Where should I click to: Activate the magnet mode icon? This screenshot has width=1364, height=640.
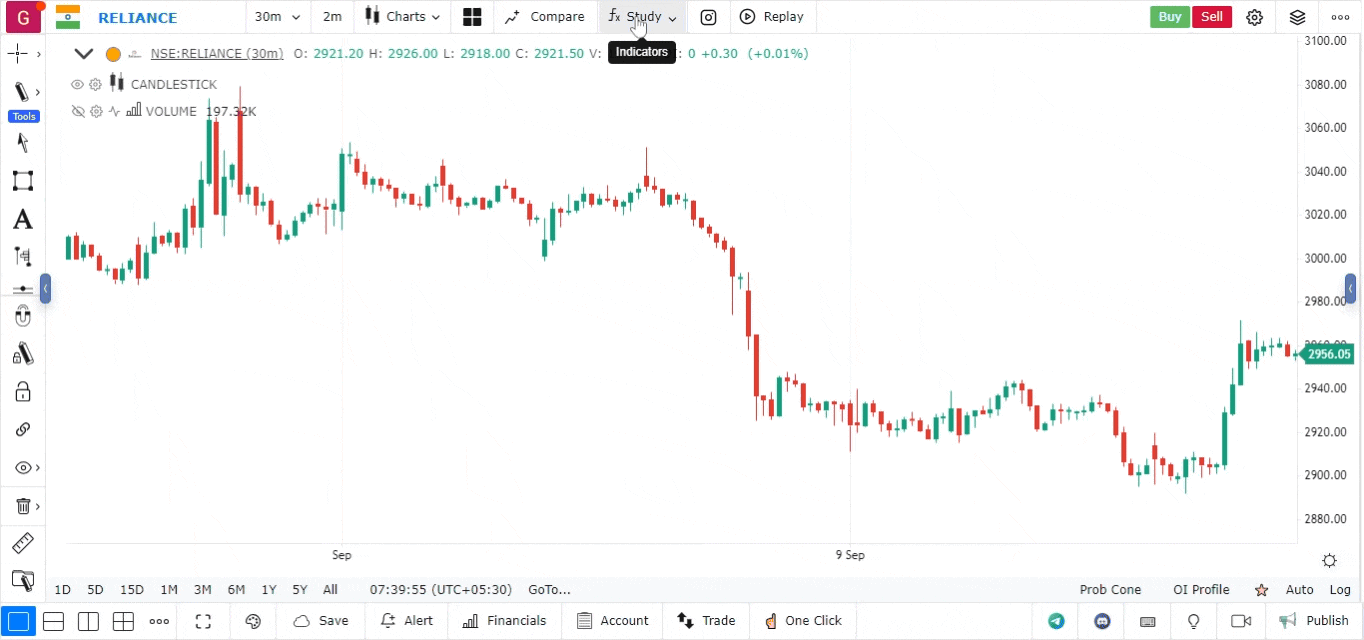22,317
